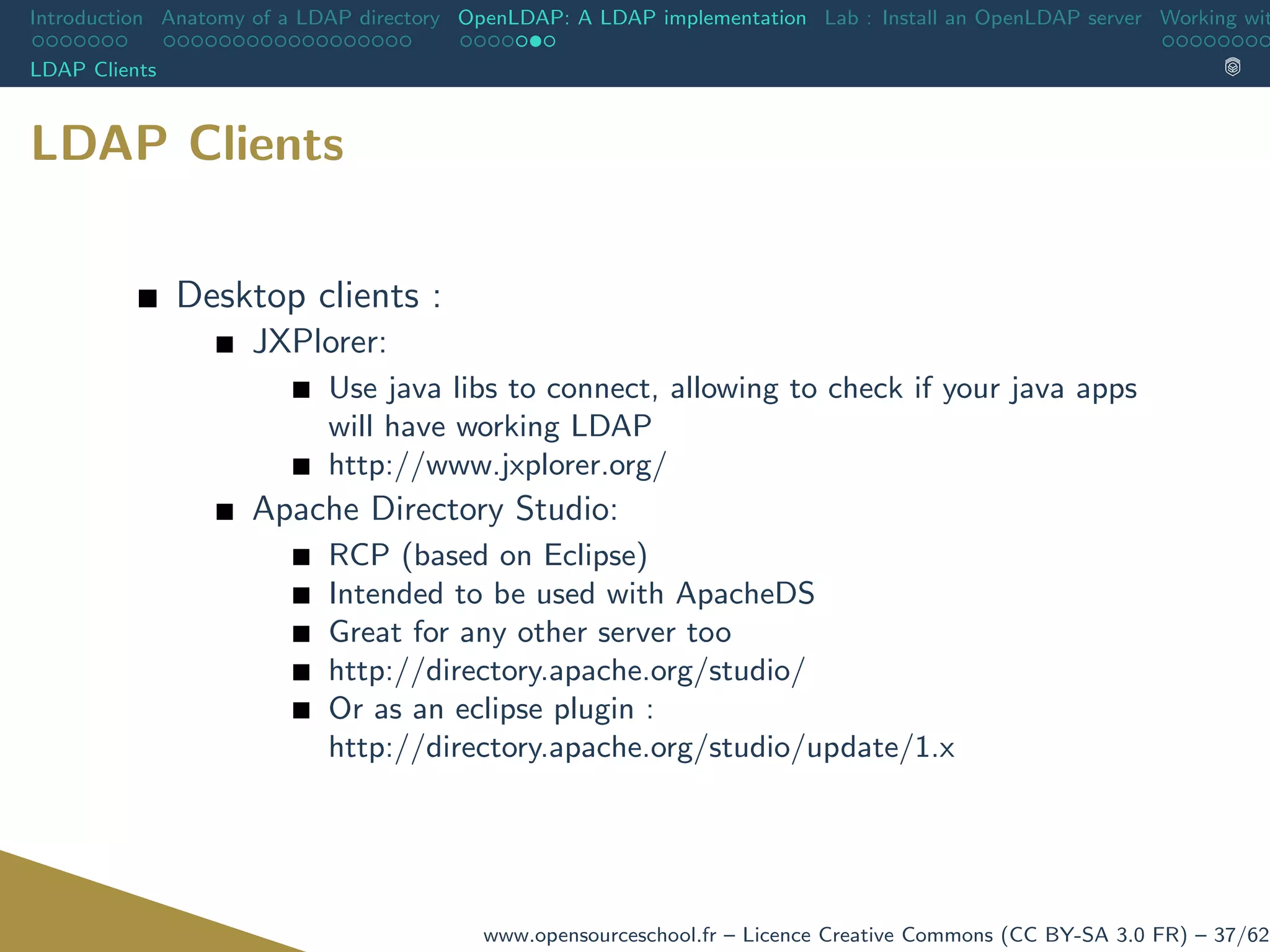
Task: Open http://directory.apache.org/studio/ link
Action: click(x=567, y=671)
